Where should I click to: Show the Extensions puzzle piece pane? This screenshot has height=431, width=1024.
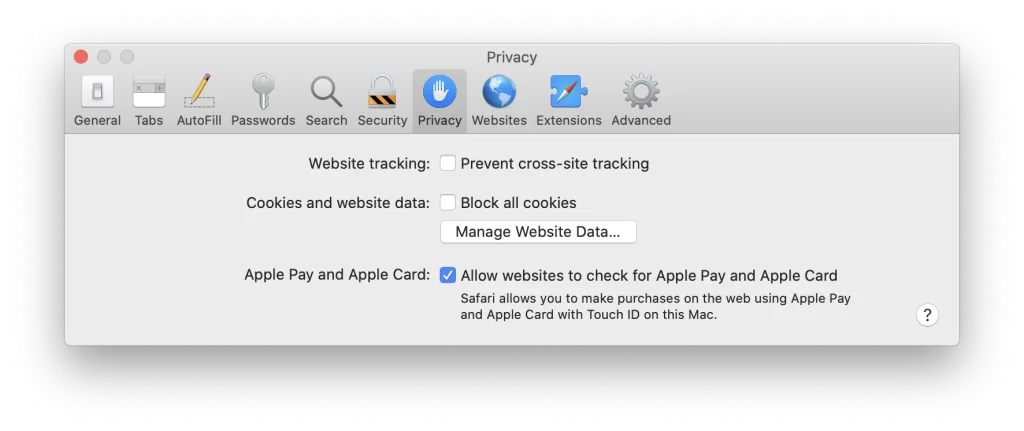(568, 93)
